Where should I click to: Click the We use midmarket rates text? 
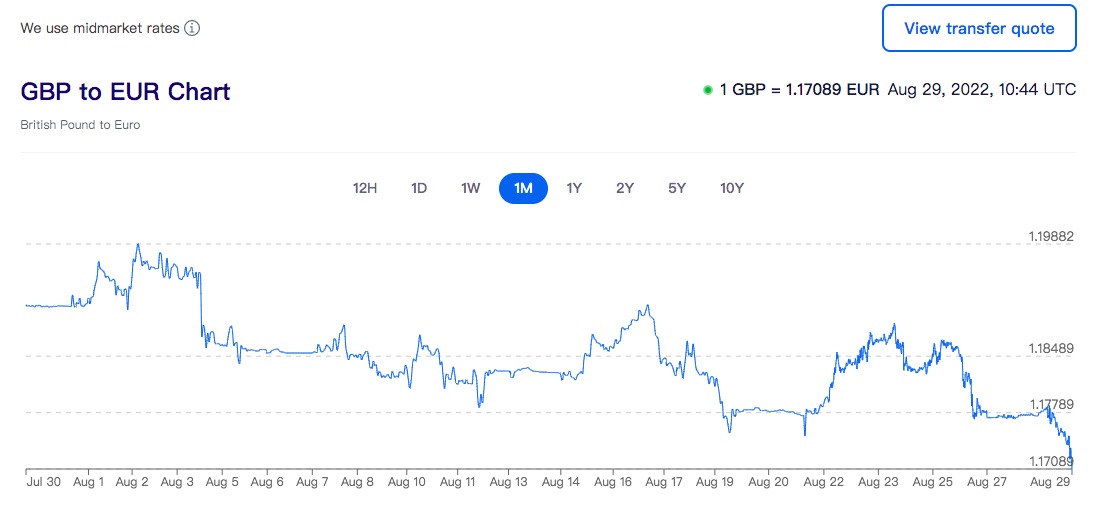tap(100, 29)
